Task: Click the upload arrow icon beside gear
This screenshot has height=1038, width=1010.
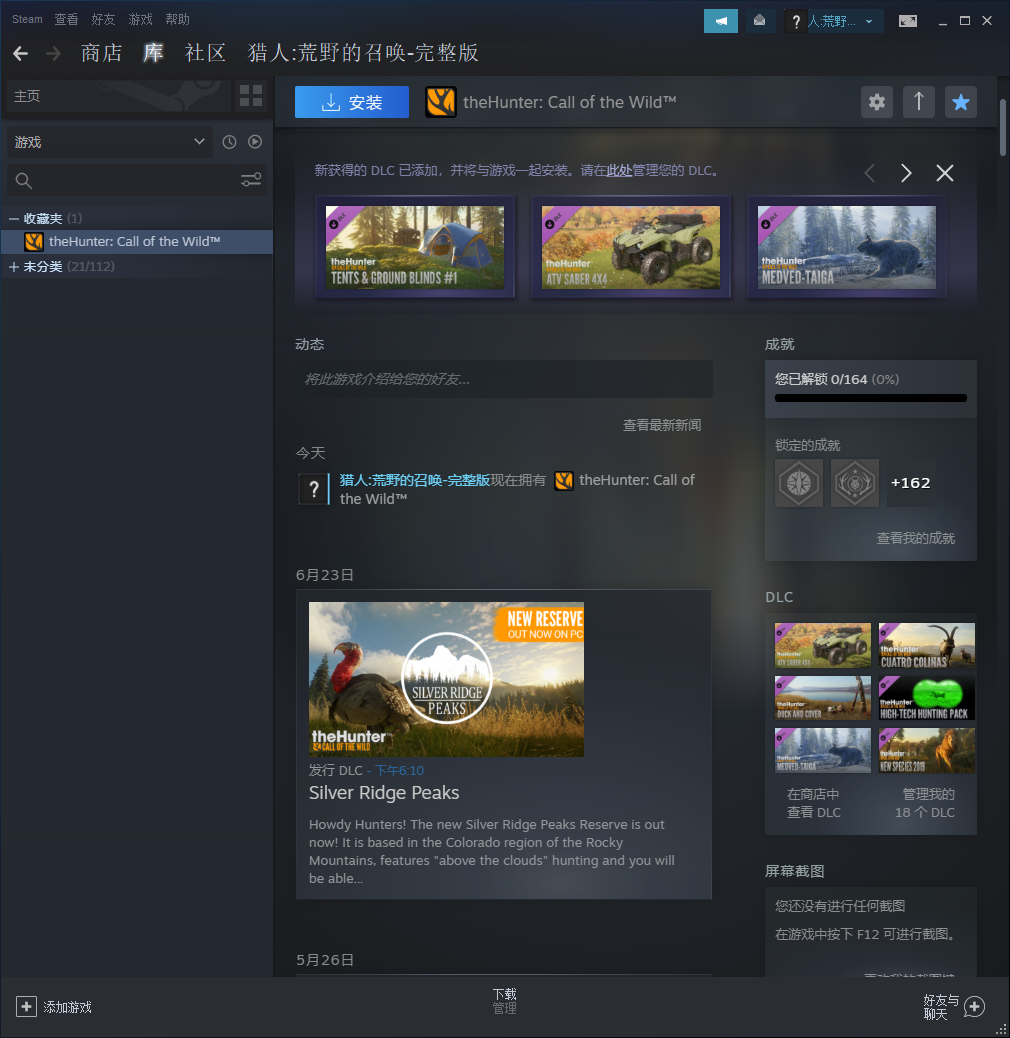Action: [919, 102]
